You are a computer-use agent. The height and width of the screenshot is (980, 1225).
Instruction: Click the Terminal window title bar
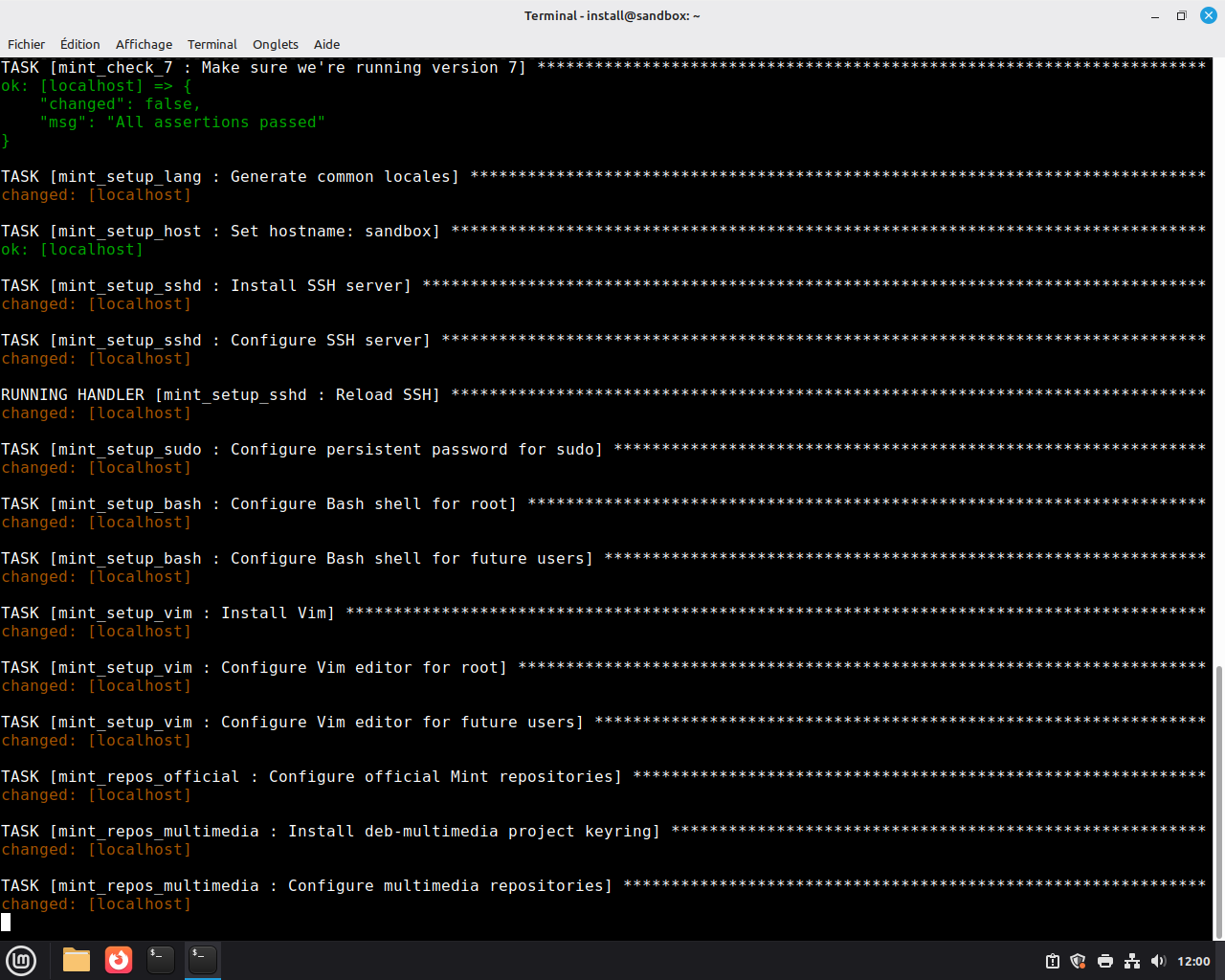tap(612, 15)
